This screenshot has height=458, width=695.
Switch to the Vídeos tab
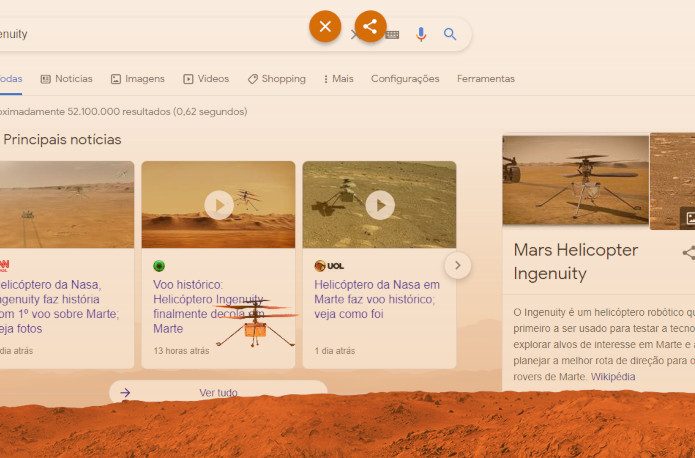point(206,79)
